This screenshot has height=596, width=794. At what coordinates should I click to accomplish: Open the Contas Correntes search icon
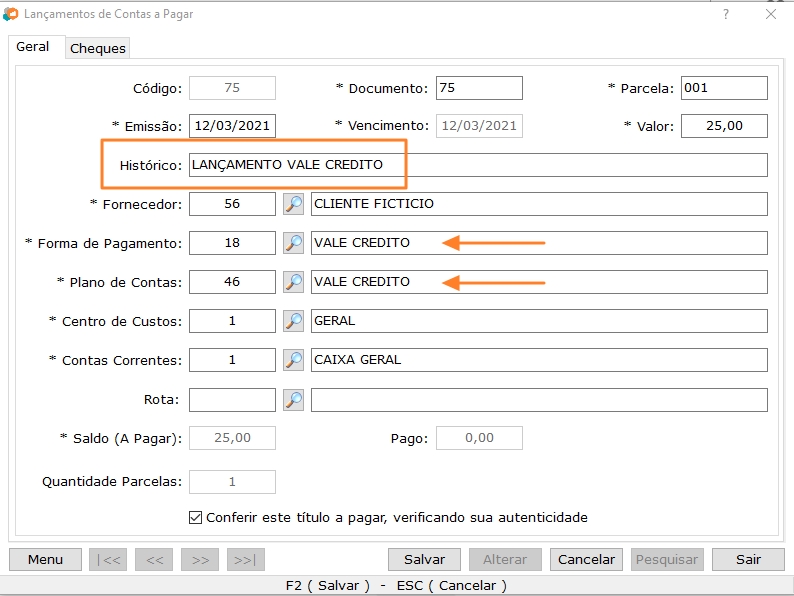point(293,360)
